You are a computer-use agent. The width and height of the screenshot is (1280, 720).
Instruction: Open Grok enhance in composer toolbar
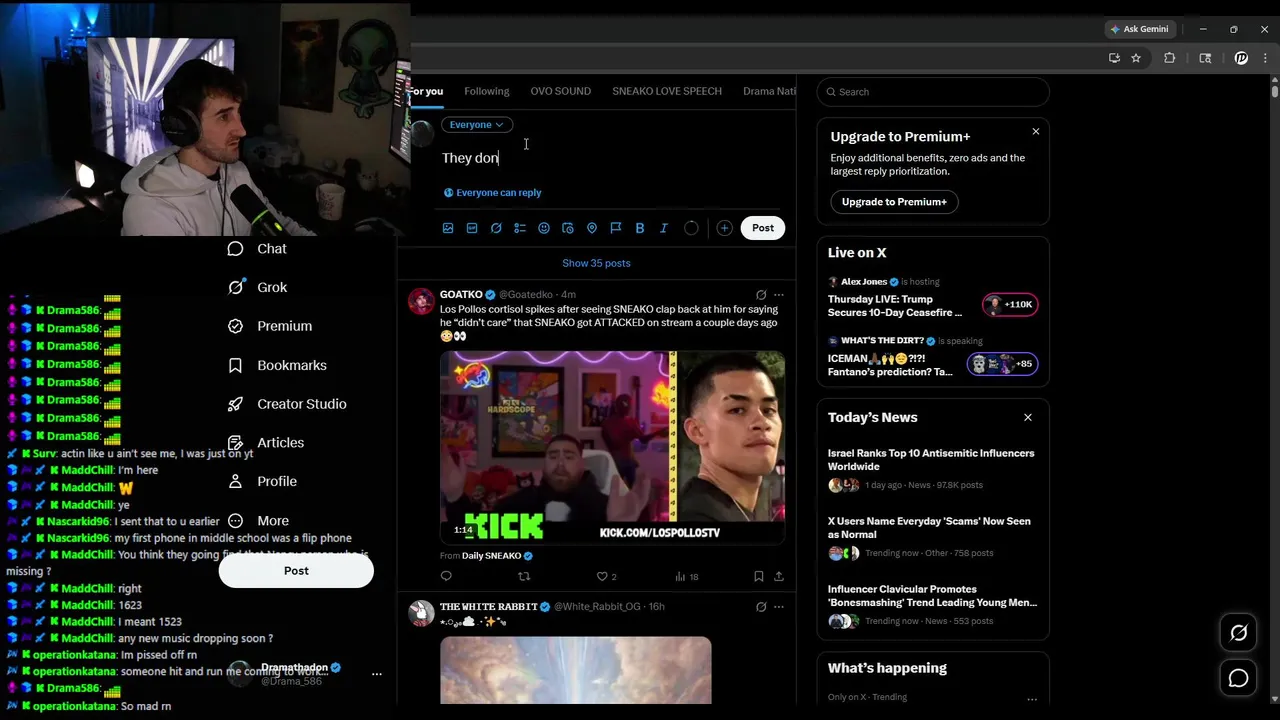tap(496, 228)
